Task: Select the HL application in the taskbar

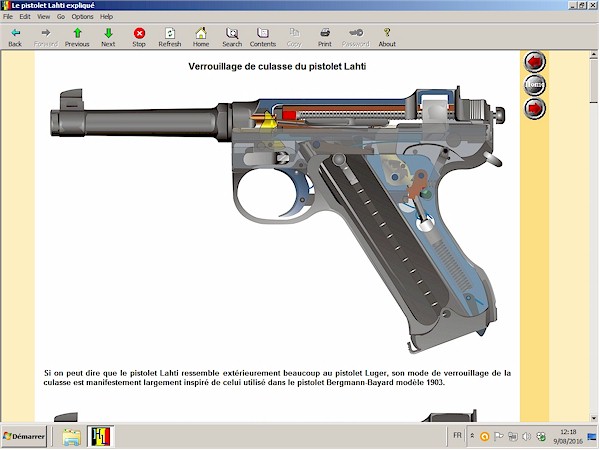Action: coord(100,436)
